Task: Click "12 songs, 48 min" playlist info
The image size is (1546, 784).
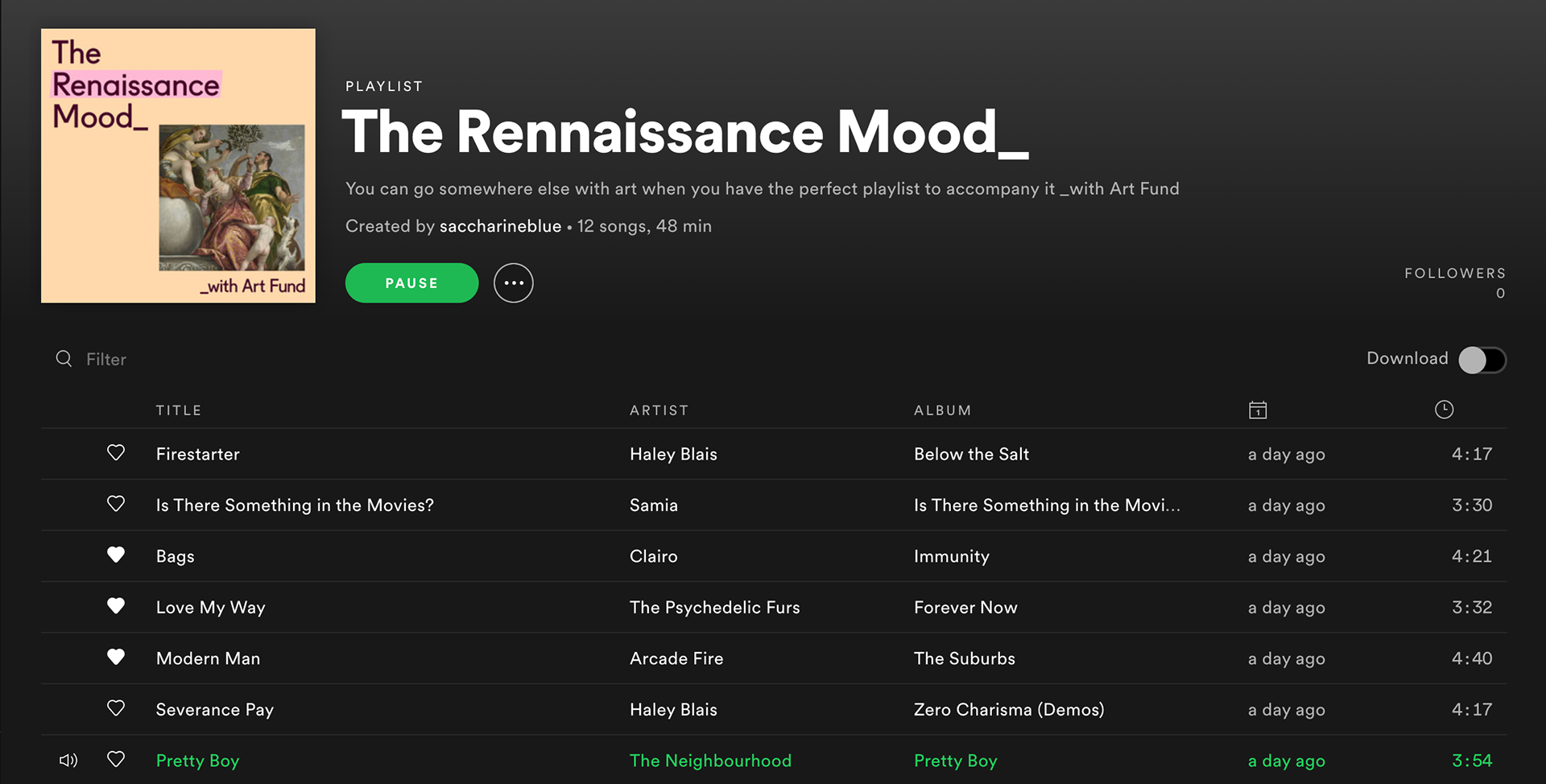Action: [x=644, y=226]
